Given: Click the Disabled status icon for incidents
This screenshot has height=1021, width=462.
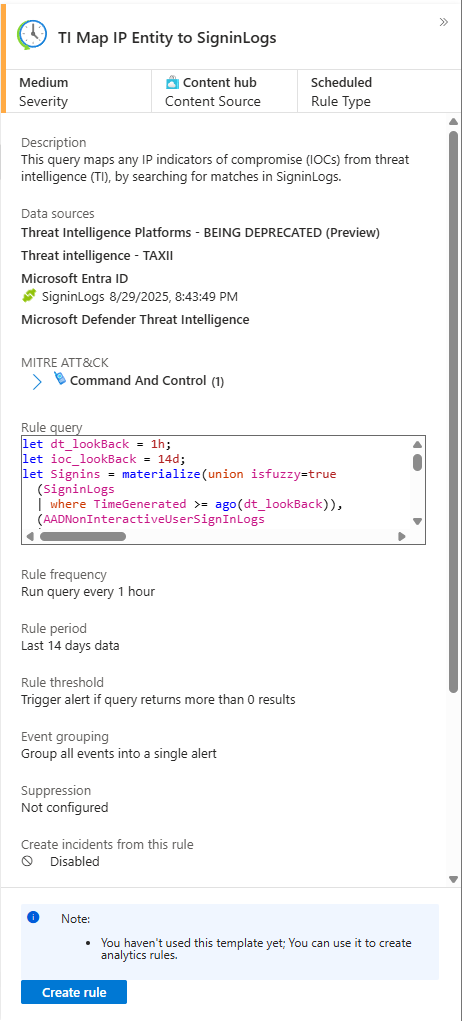Looking at the screenshot, I should coord(27,861).
